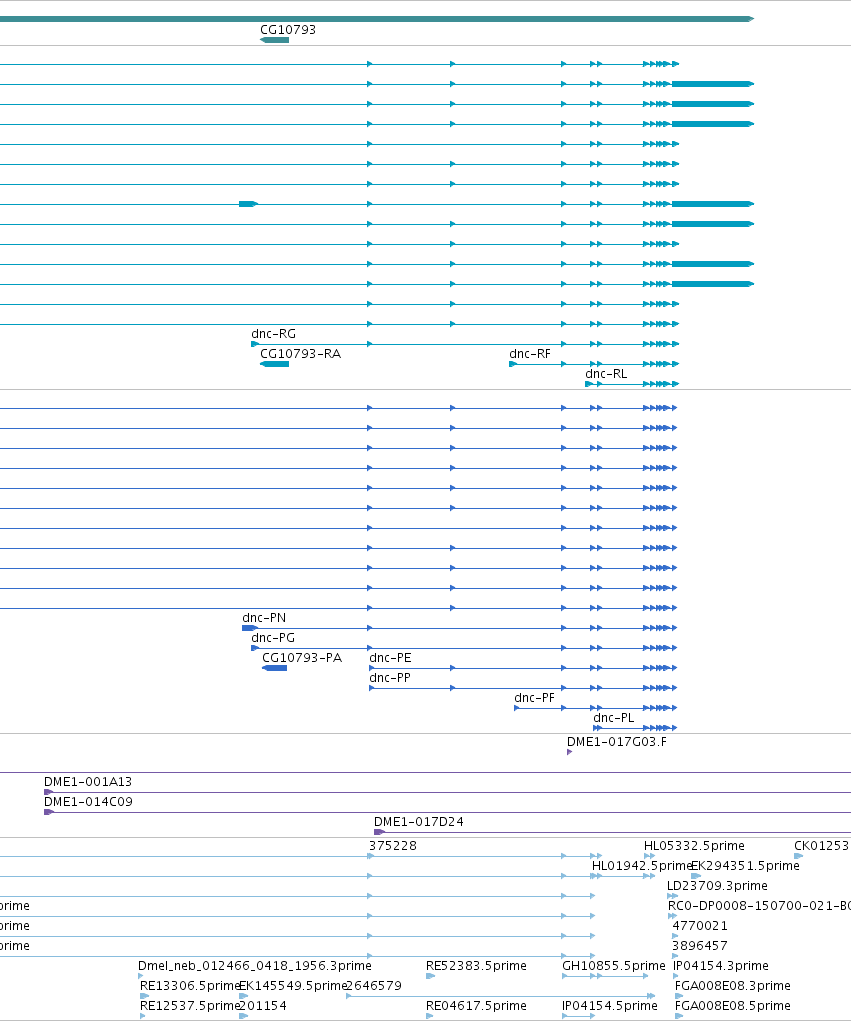Select the EK294351.5prime EST label

click(x=745, y=866)
